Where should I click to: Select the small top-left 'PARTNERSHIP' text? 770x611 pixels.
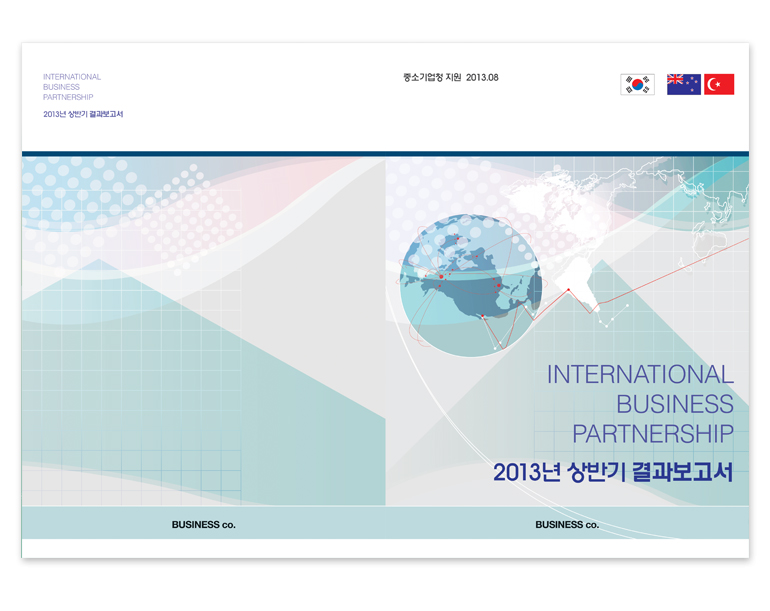[x=68, y=97]
